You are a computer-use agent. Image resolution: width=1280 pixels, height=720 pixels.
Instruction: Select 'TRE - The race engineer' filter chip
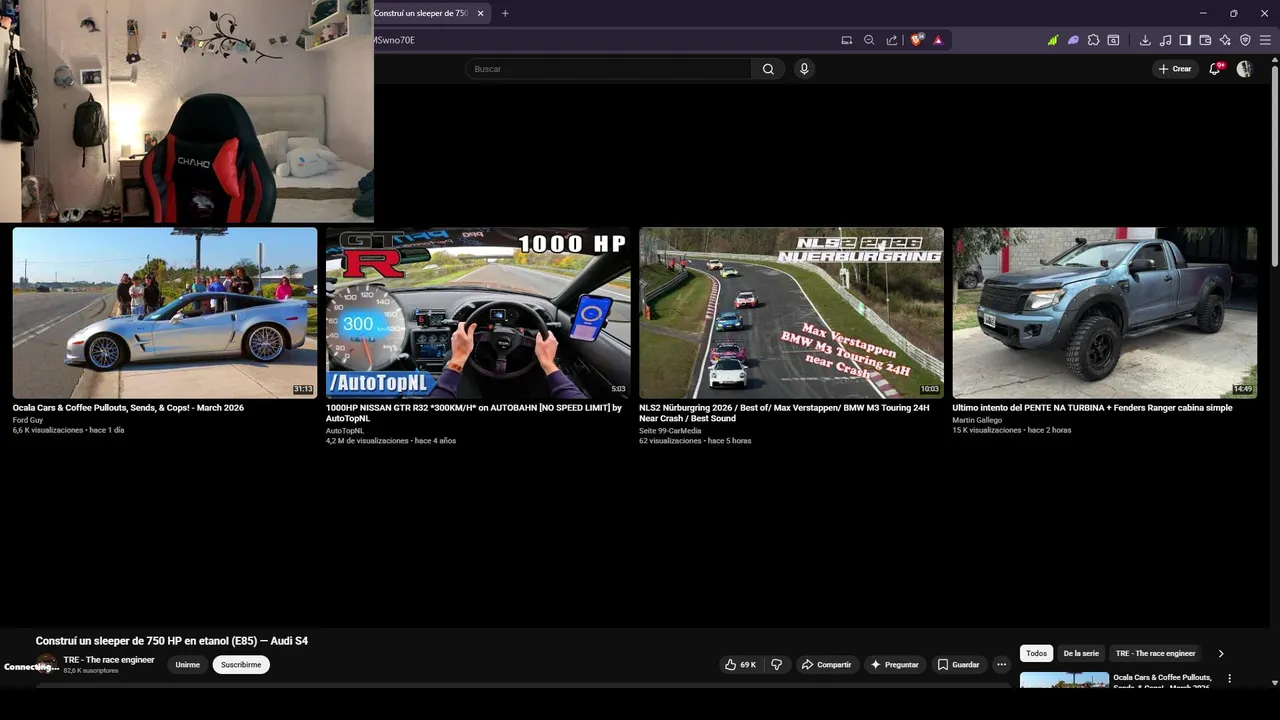[1155, 653]
